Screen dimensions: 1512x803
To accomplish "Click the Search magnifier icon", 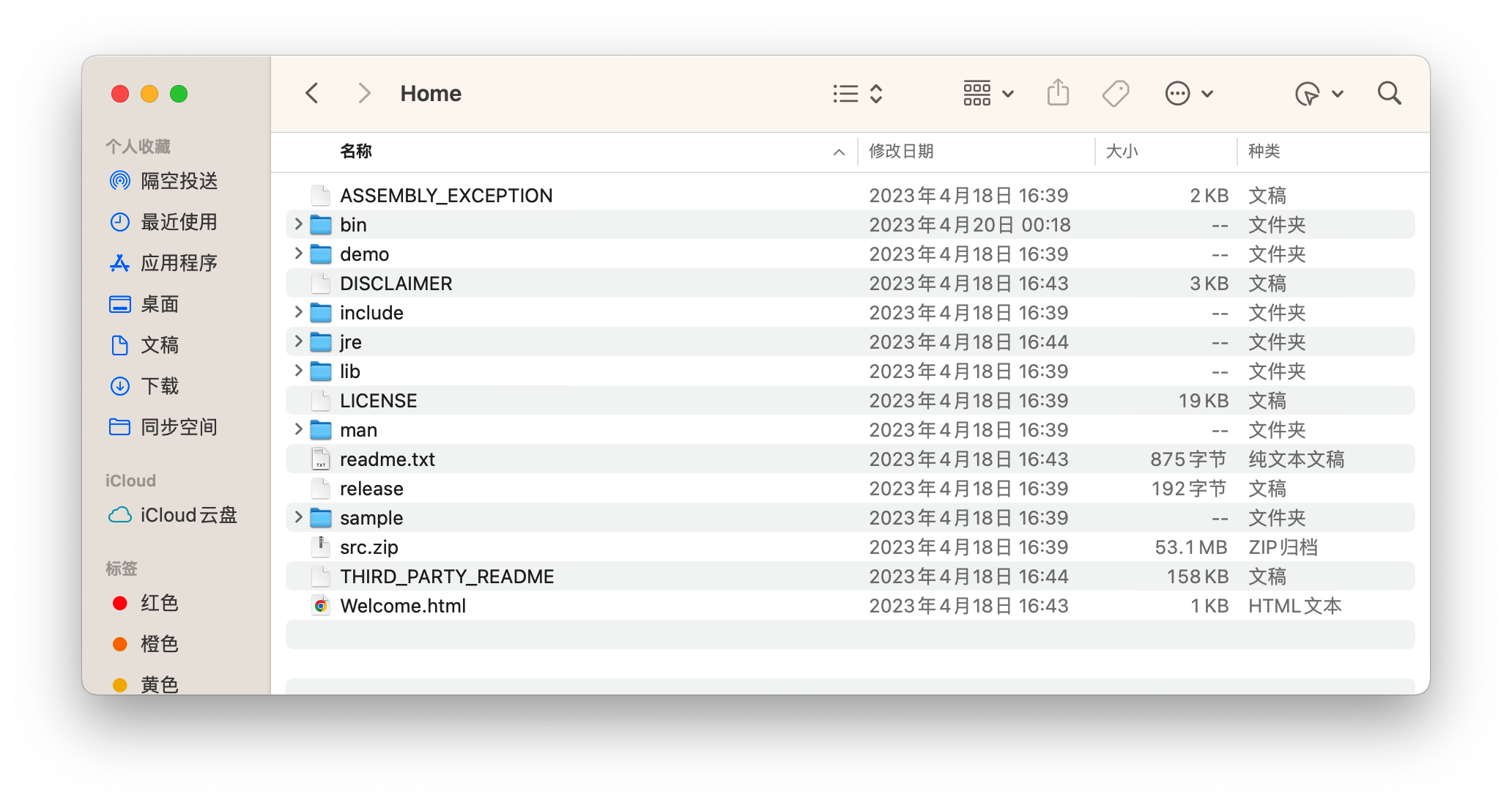I will click(x=1389, y=94).
